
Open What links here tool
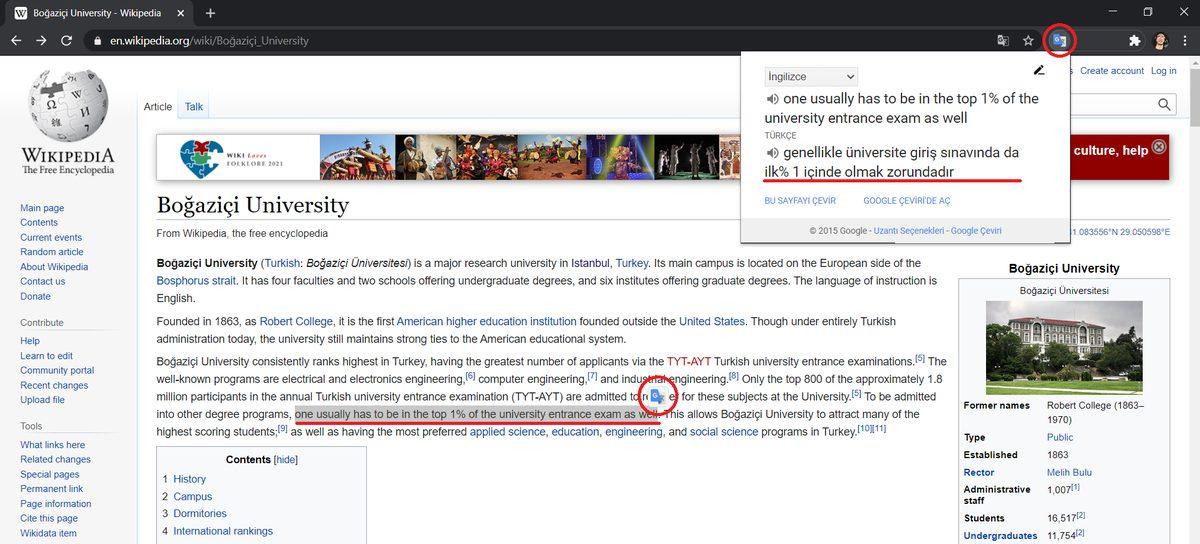coord(52,445)
